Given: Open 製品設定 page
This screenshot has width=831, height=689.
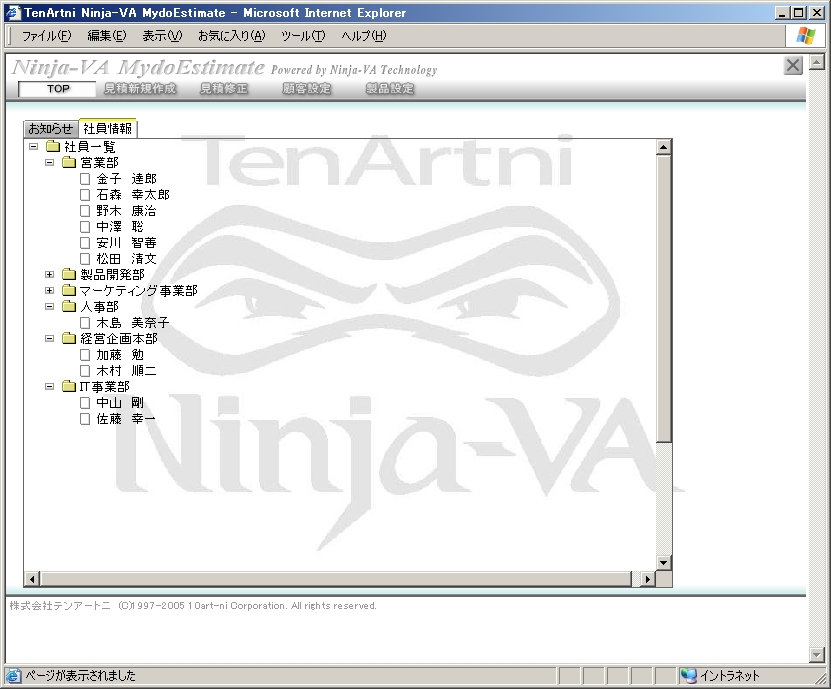Looking at the screenshot, I should point(390,89).
